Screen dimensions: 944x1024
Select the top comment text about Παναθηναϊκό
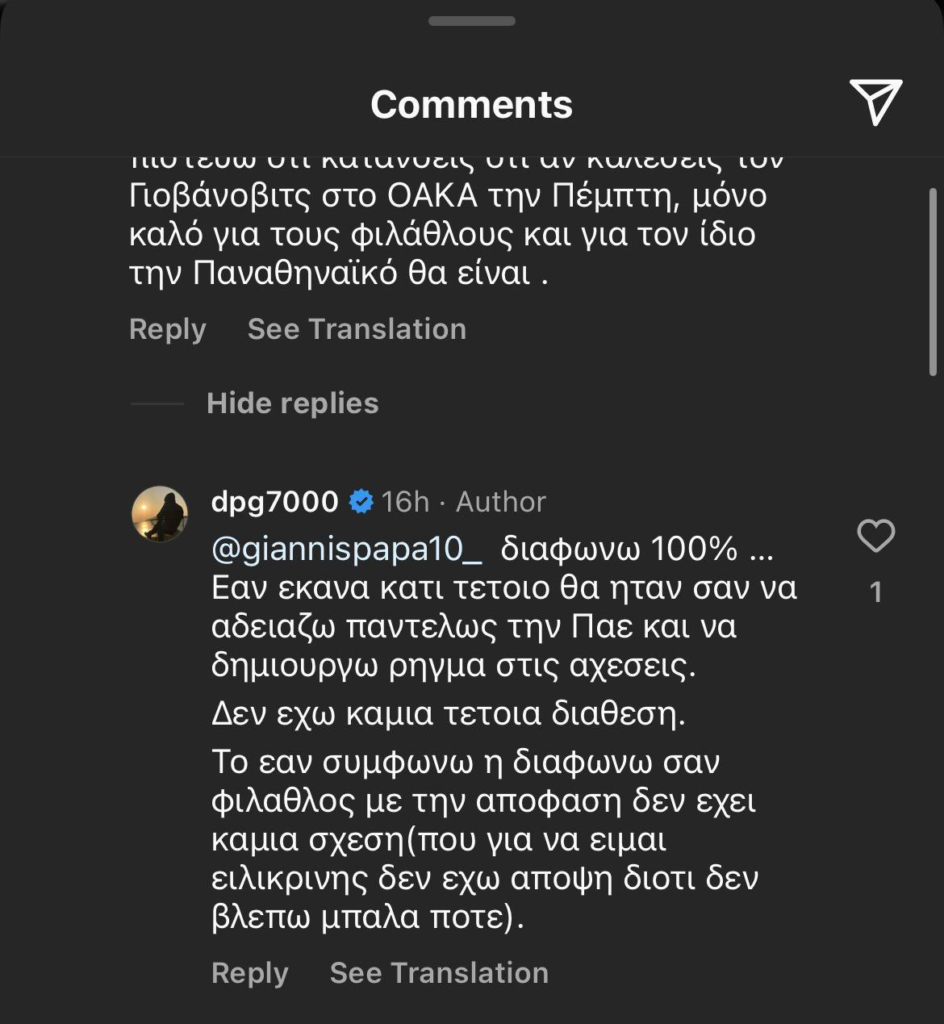(440, 236)
